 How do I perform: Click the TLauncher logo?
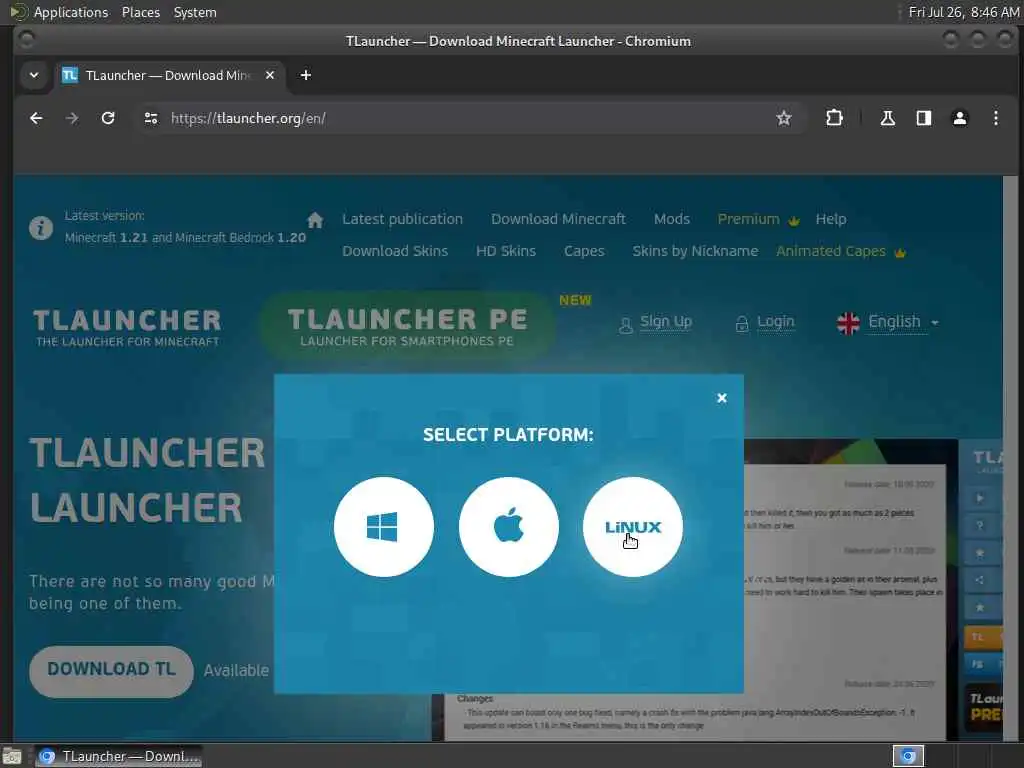pos(127,327)
